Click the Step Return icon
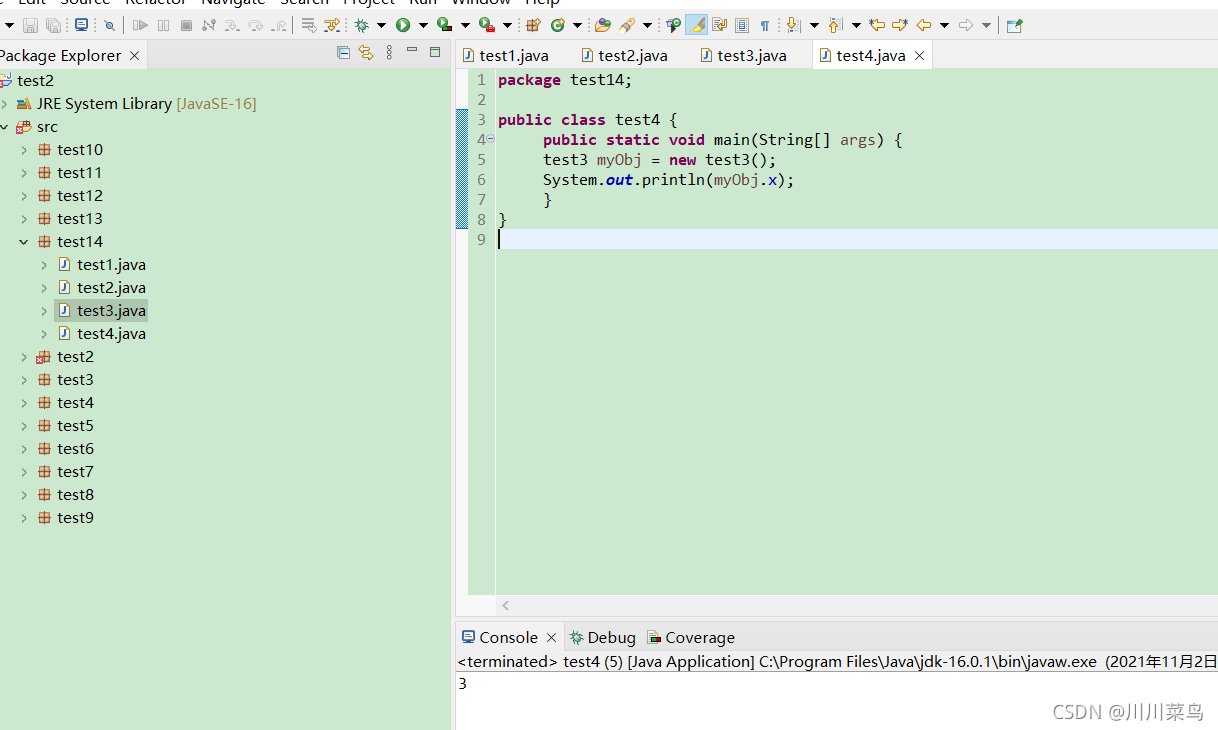 pyautogui.click(x=279, y=25)
